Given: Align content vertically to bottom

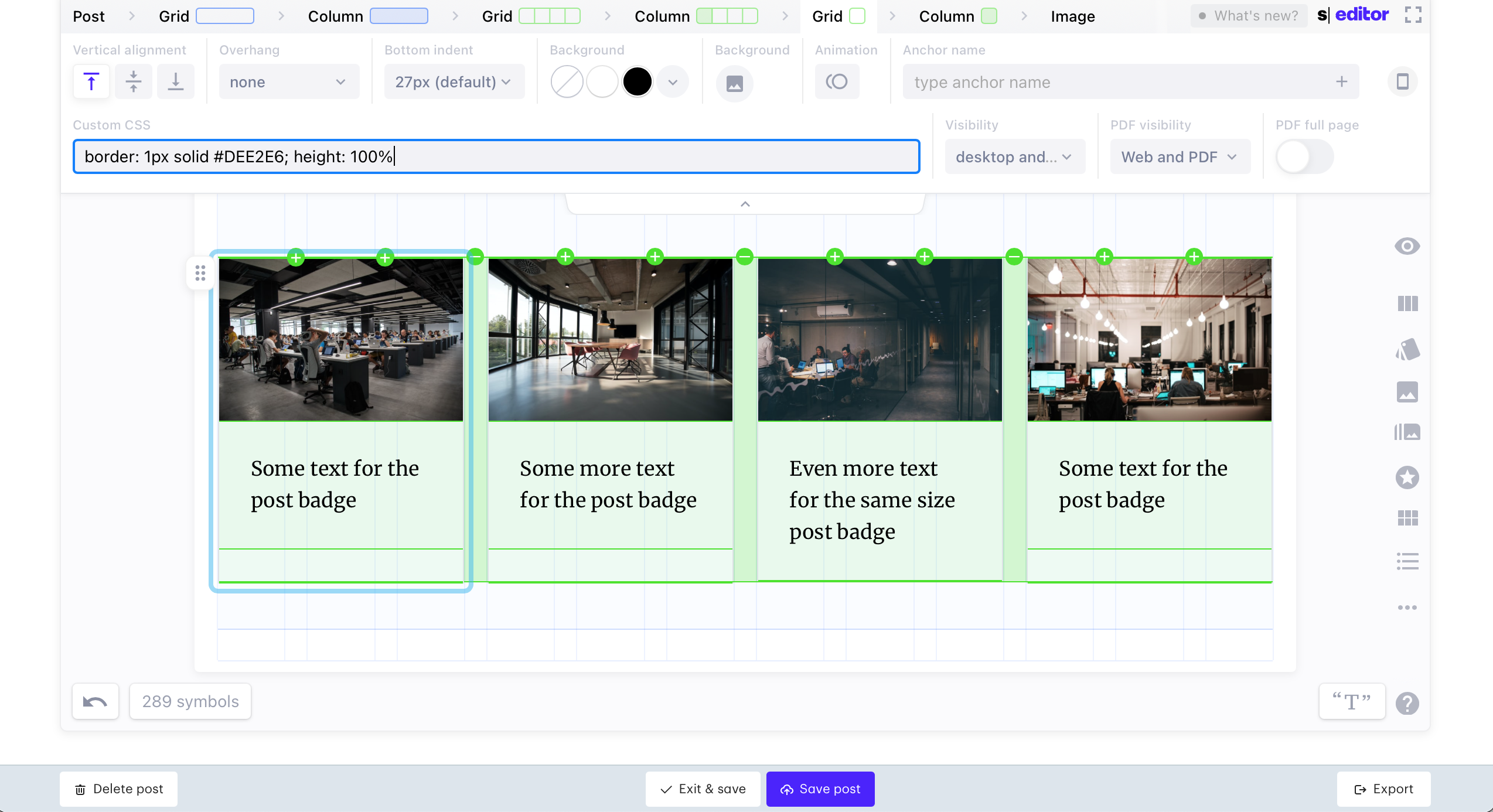Looking at the screenshot, I should [175, 82].
